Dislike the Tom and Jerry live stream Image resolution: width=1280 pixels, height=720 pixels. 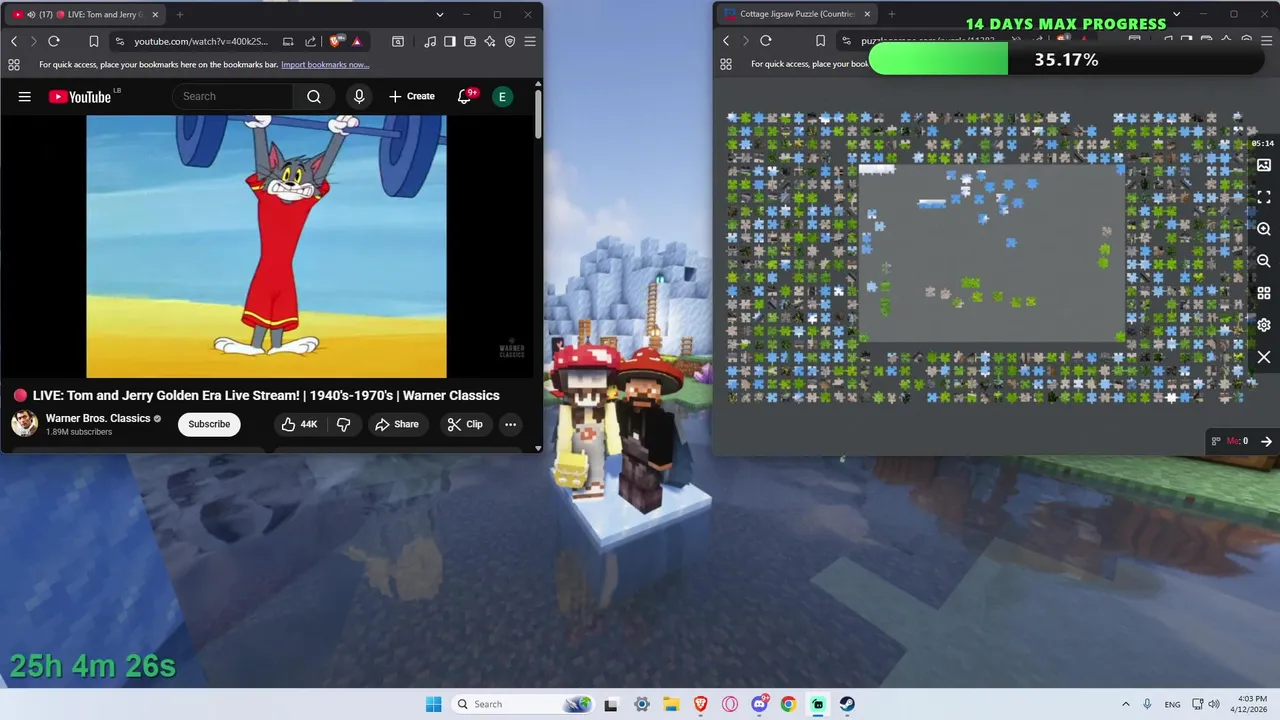343,424
